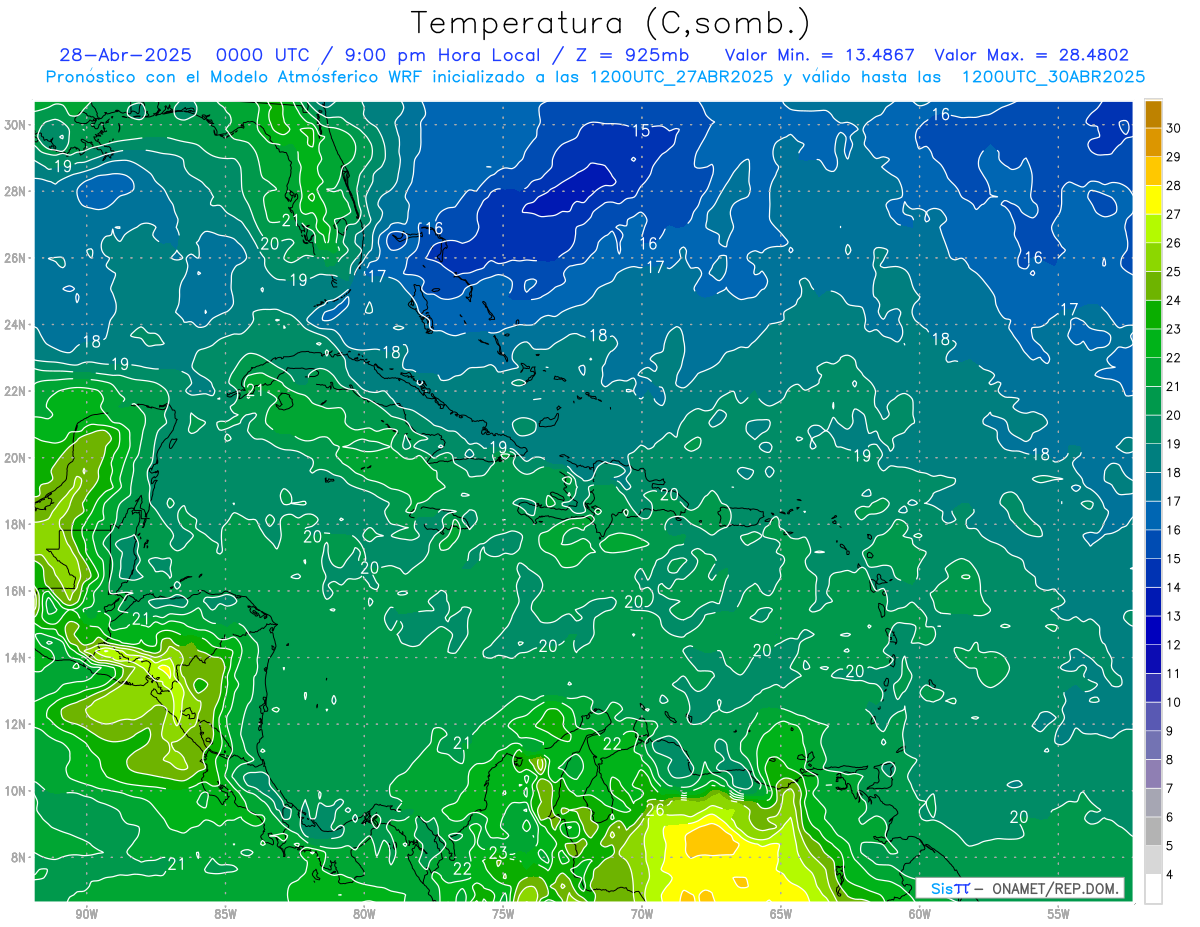1200x927 pixels.
Task: Click the "60W" longitude axis label
Action: [920, 914]
